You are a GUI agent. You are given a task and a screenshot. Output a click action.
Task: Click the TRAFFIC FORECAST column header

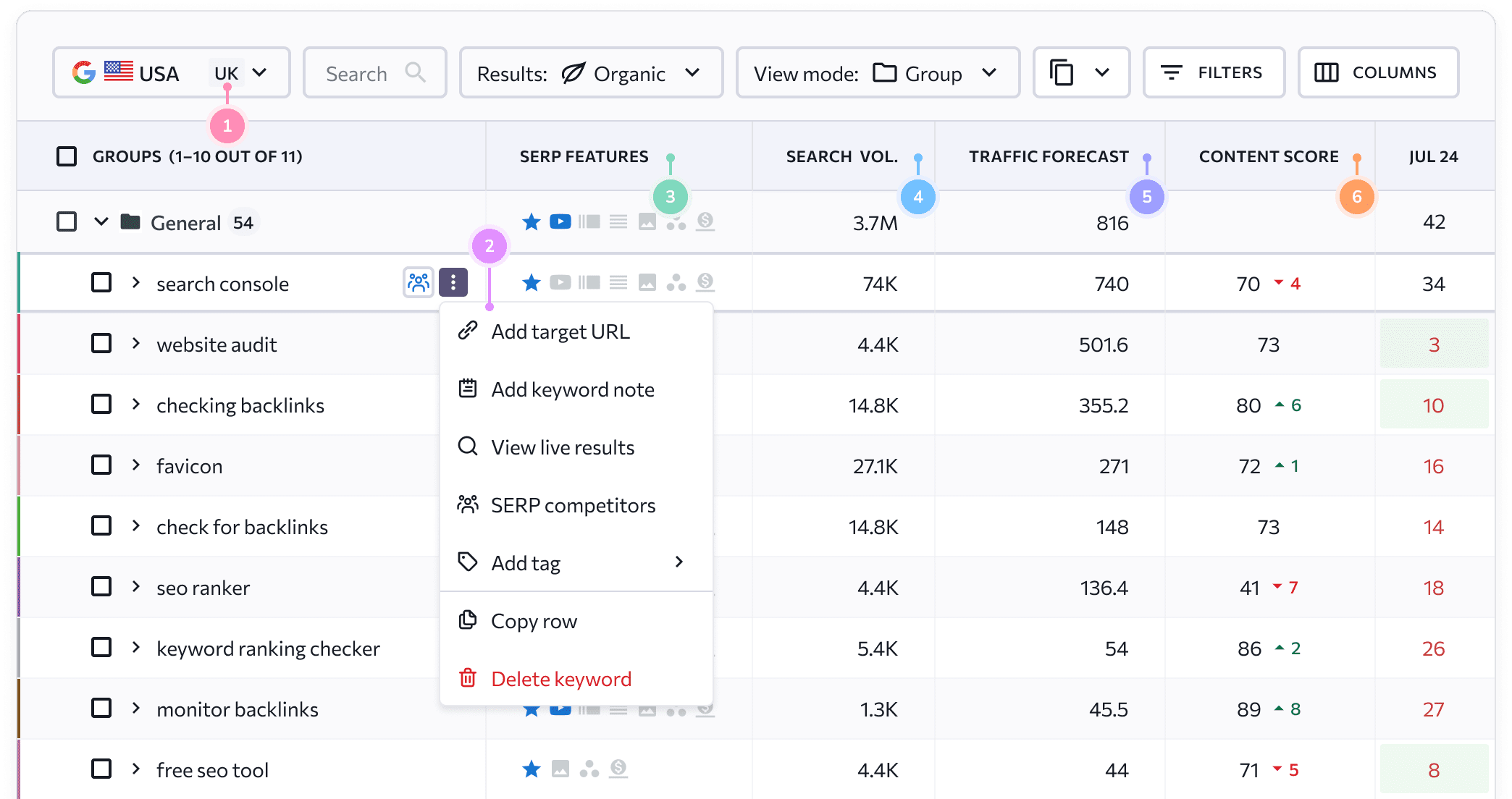coord(1049,156)
